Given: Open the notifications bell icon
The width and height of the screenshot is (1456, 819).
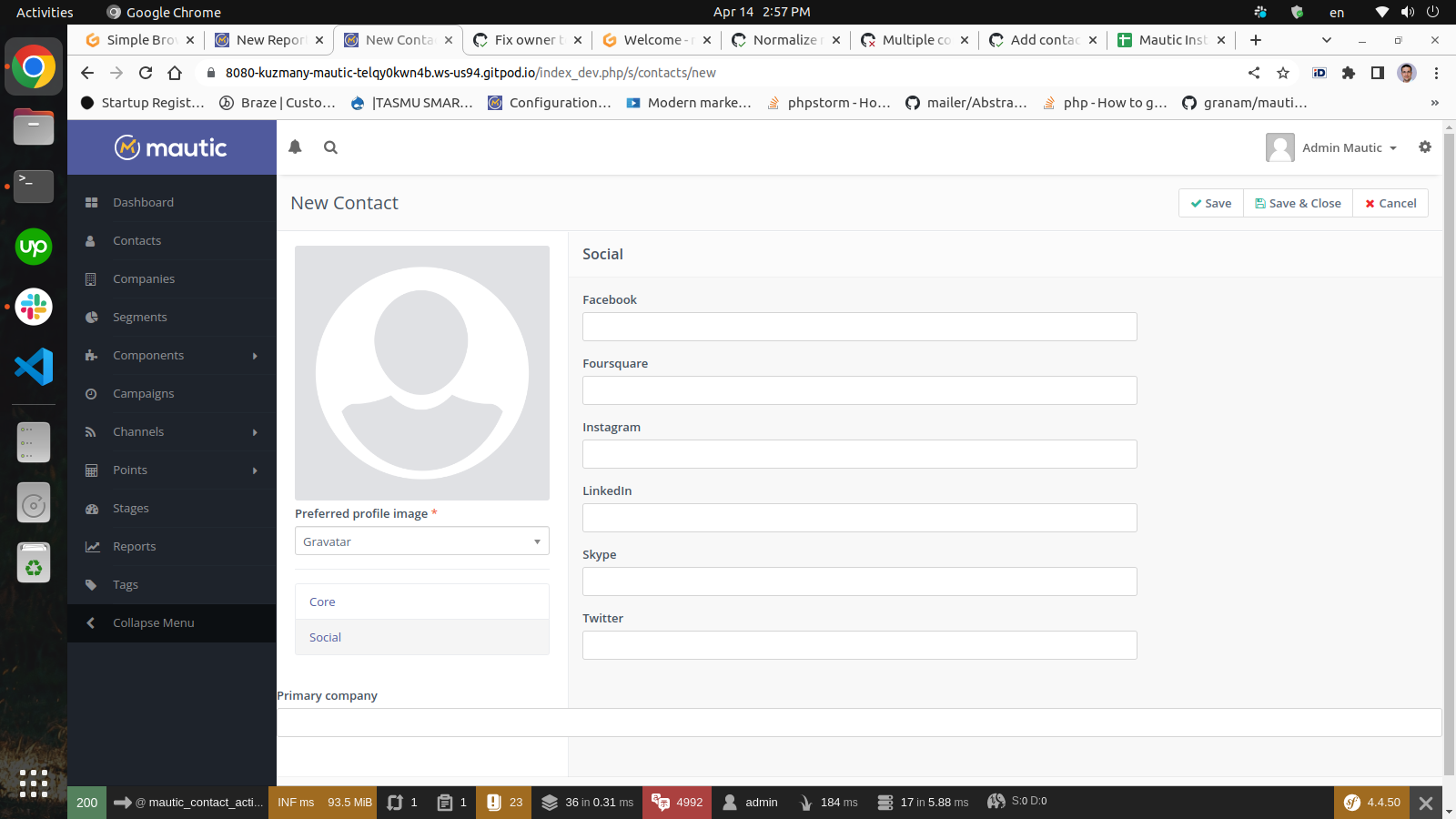Looking at the screenshot, I should tap(295, 147).
